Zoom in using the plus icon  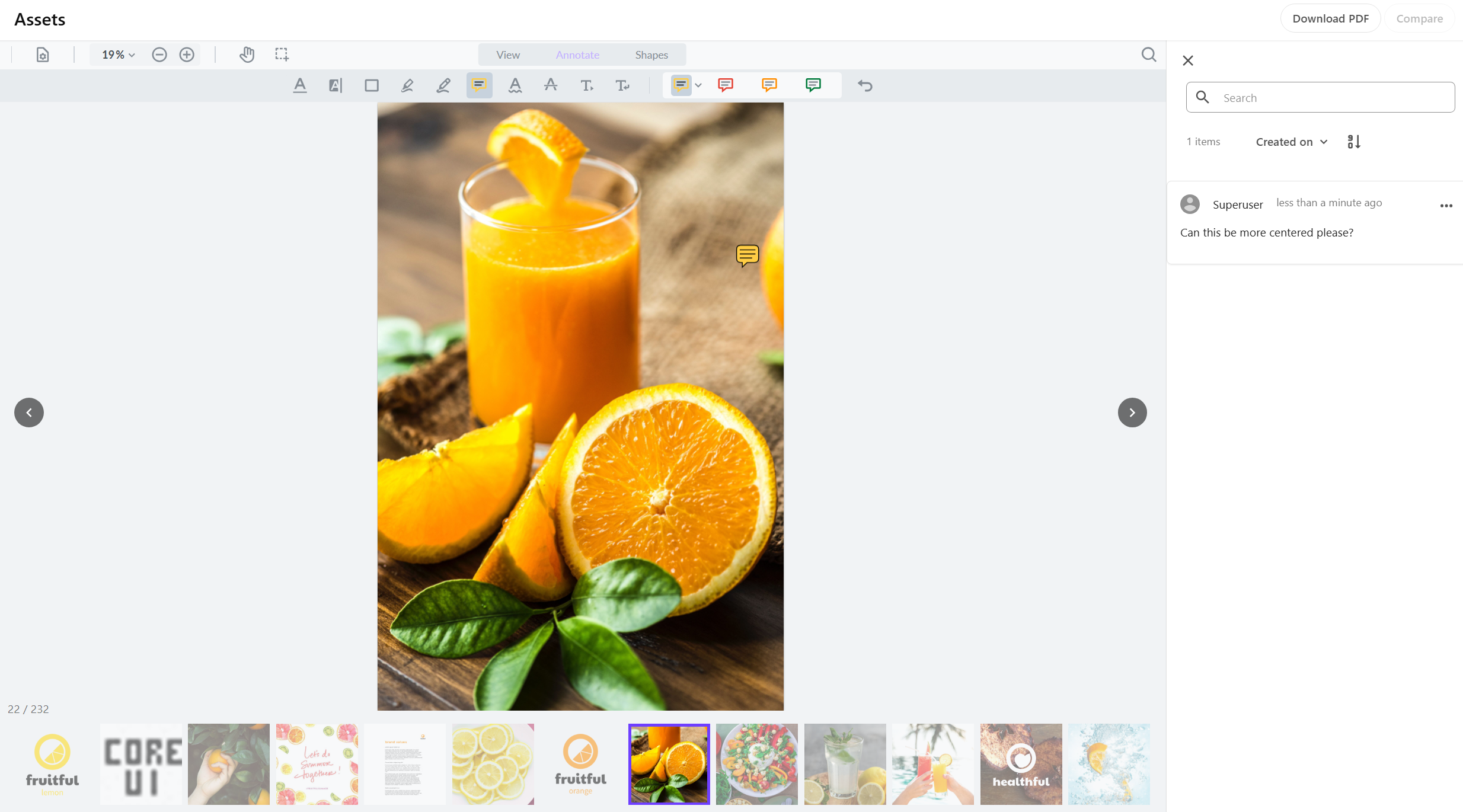click(187, 55)
